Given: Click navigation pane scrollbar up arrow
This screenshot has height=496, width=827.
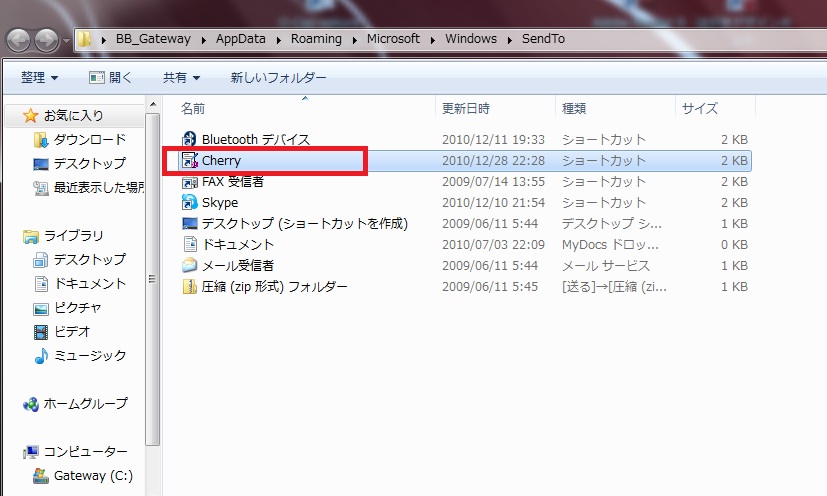Looking at the screenshot, I should 152,104.
